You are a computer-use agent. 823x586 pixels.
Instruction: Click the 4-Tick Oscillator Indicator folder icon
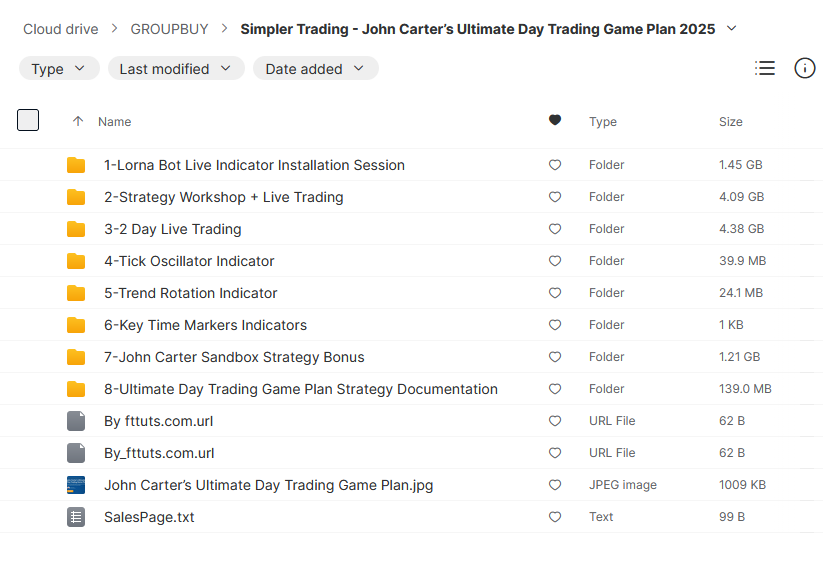click(x=76, y=261)
